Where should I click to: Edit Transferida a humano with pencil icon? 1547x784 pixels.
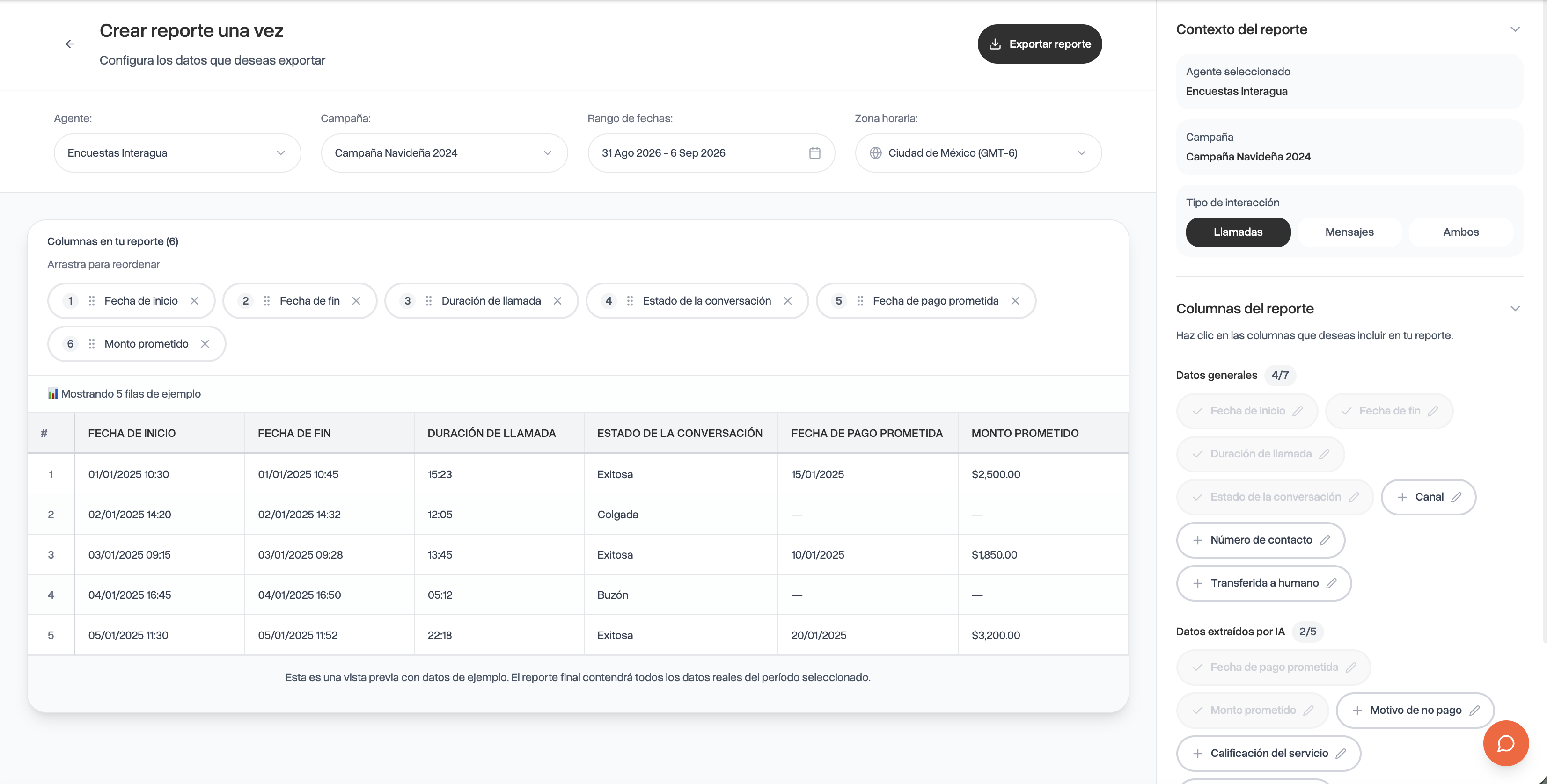tap(1331, 583)
